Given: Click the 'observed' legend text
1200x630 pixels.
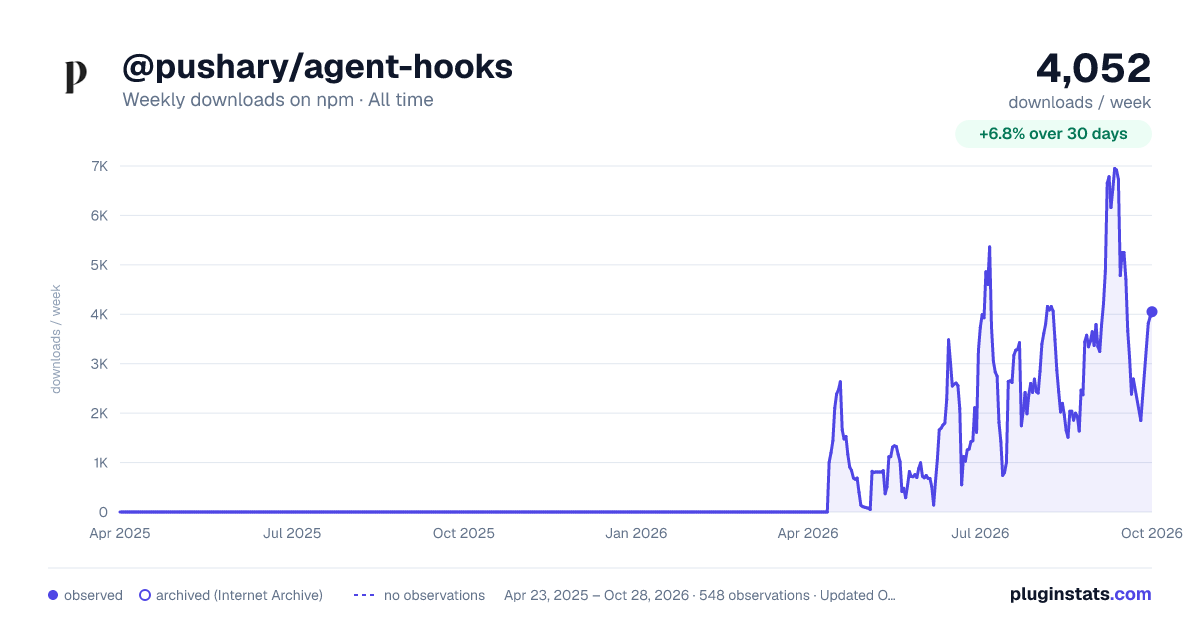Looking at the screenshot, I should click(93, 595).
